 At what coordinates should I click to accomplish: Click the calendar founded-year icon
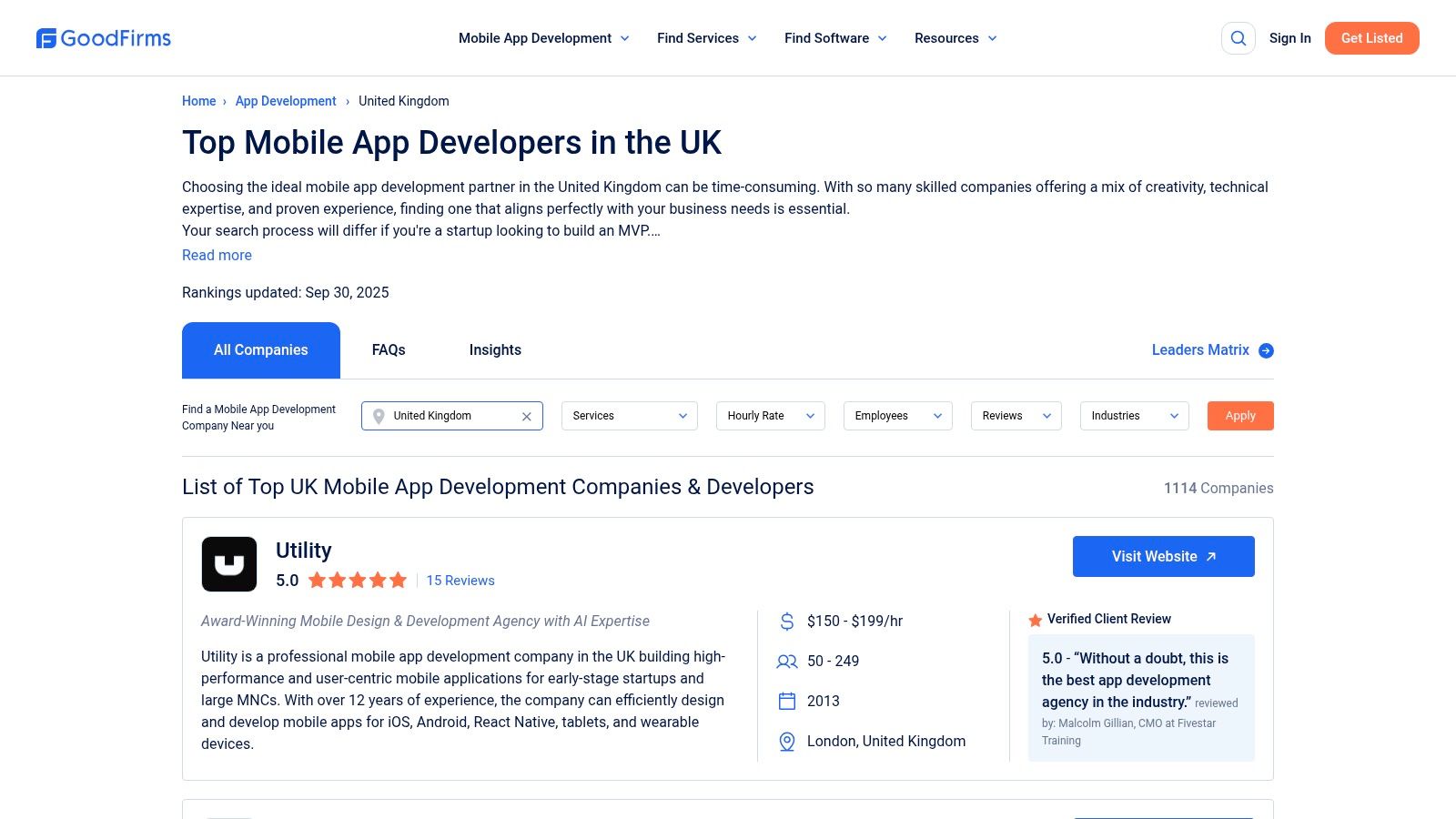pos(787,702)
